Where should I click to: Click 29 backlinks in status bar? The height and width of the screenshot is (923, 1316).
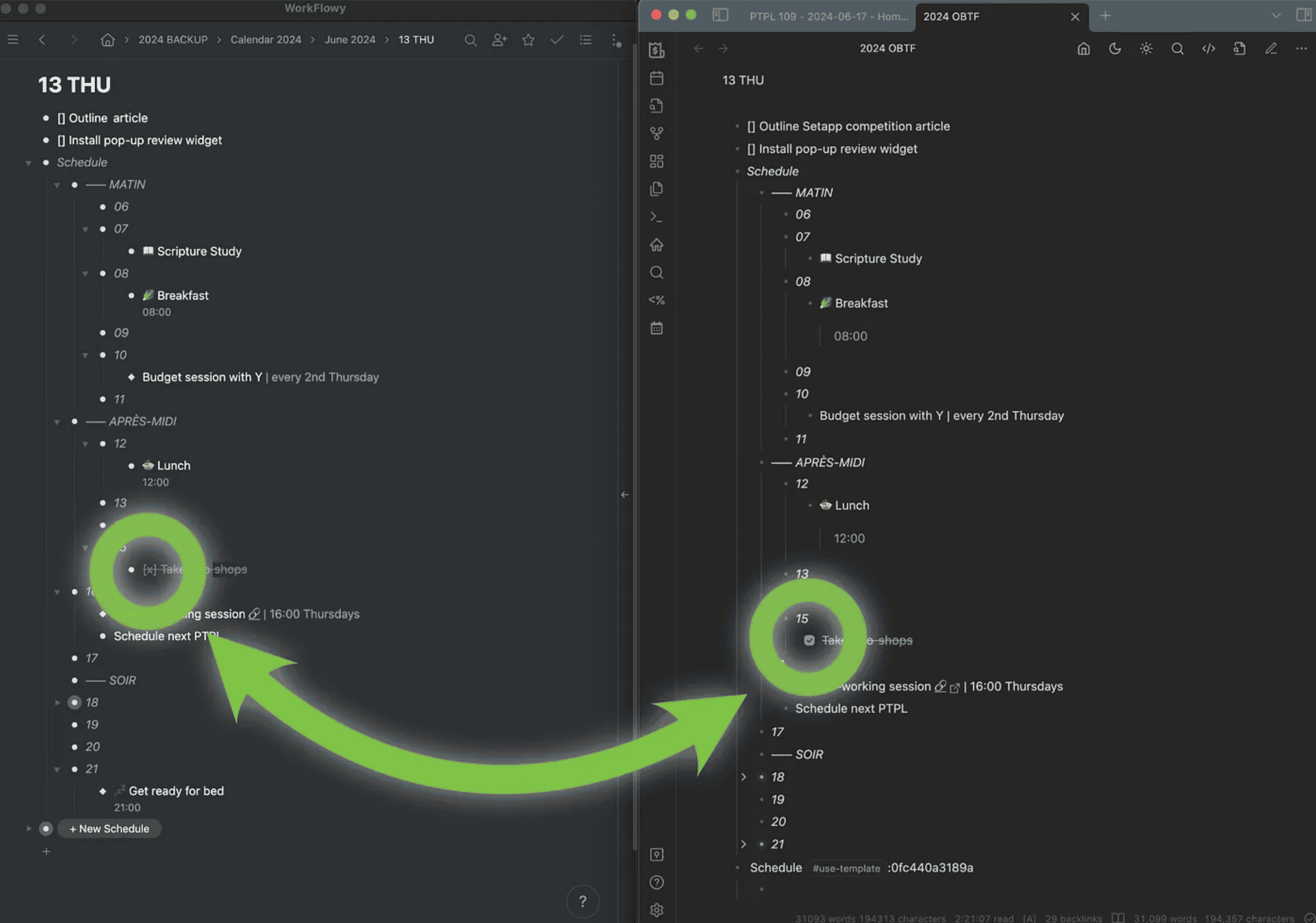1073,919
